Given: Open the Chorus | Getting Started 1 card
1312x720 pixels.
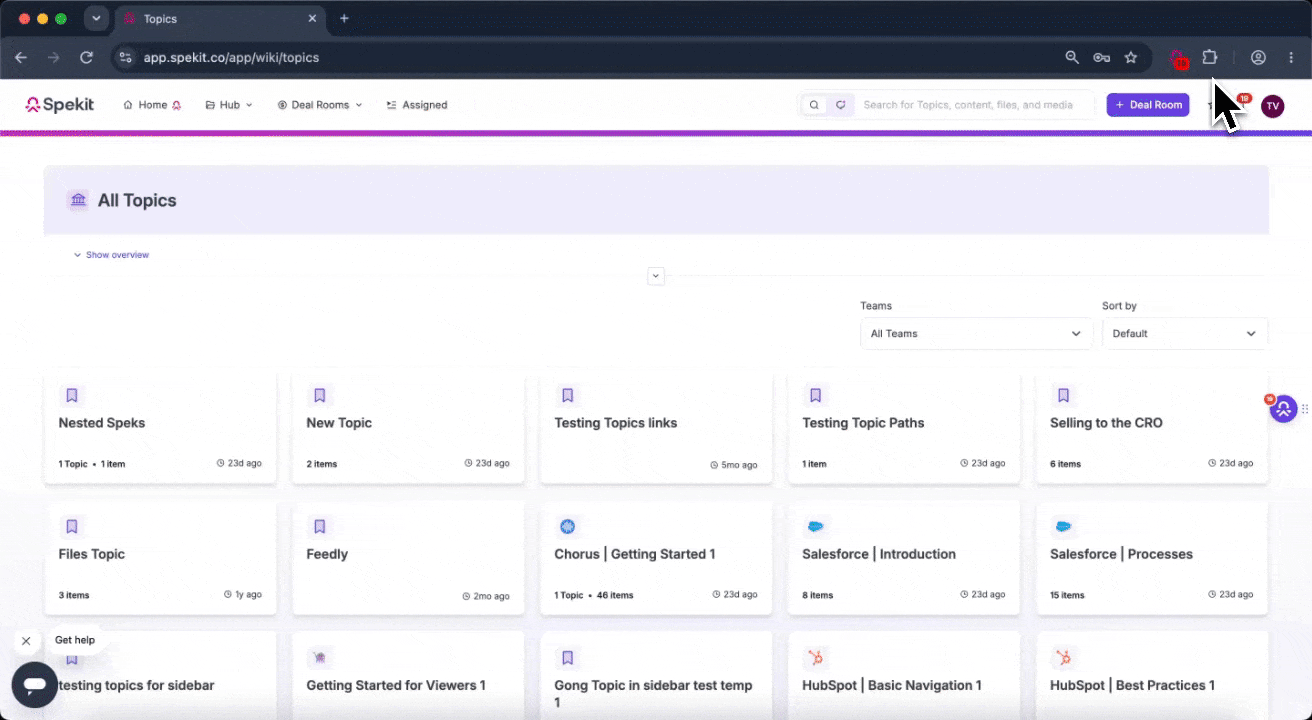Looking at the screenshot, I should pos(656,558).
